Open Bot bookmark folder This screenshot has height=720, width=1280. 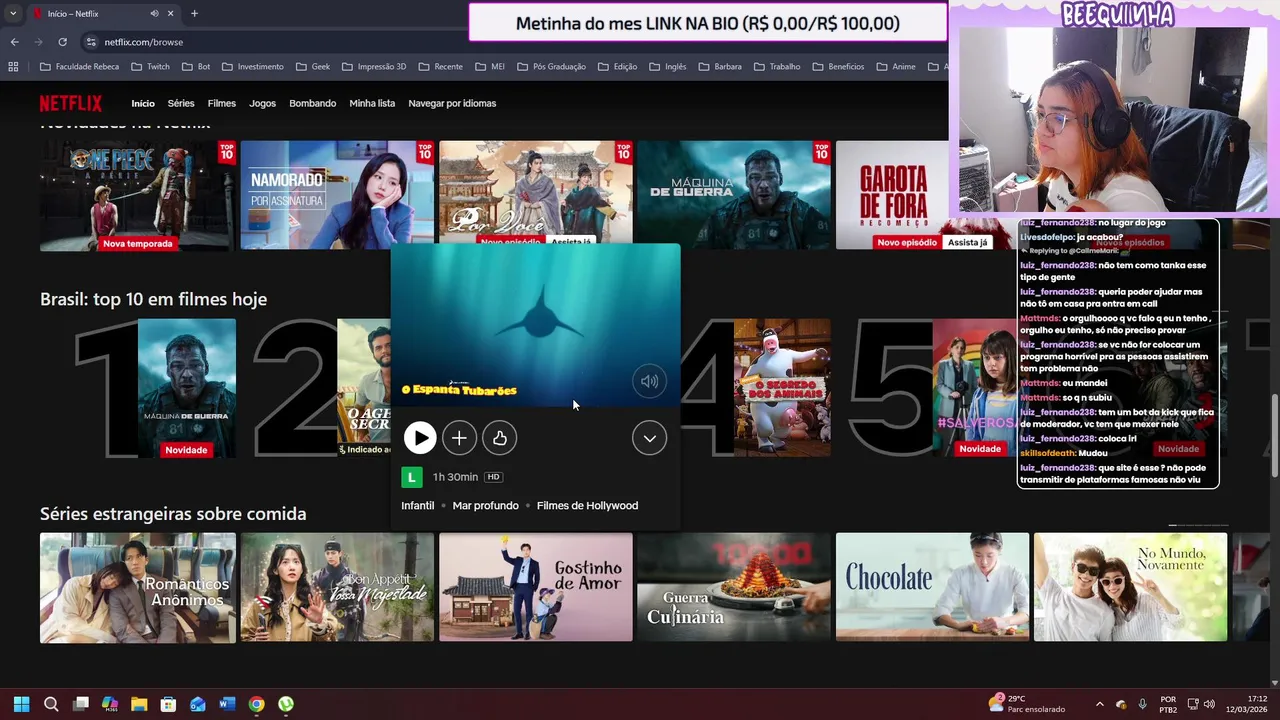[196, 67]
